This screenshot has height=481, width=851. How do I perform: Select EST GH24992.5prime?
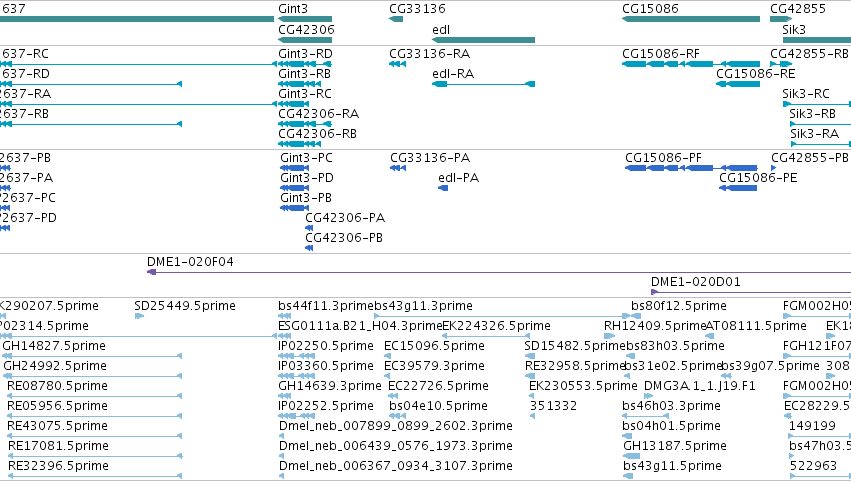coord(55,366)
